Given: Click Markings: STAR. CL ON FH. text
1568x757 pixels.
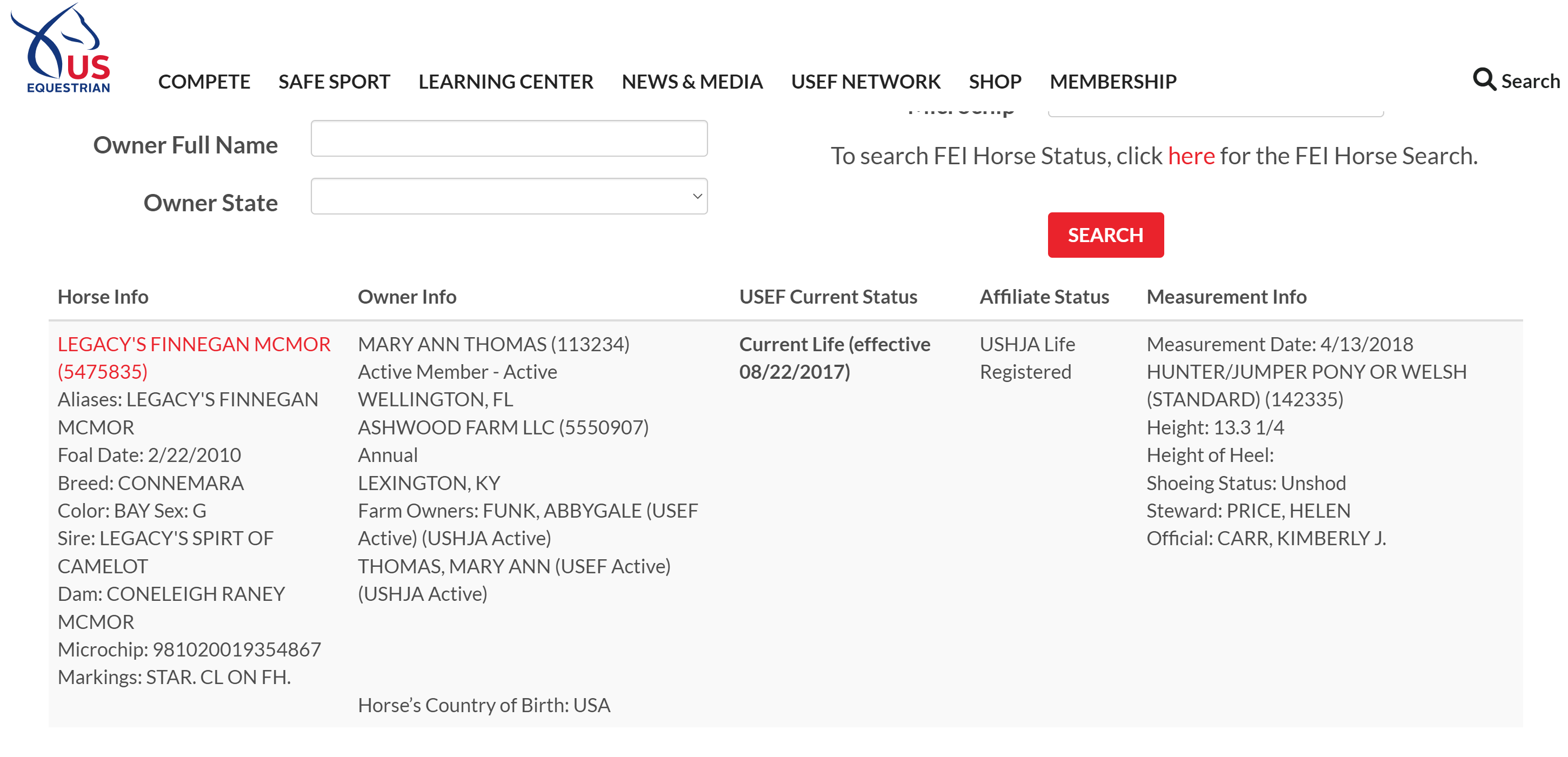Looking at the screenshot, I should (x=174, y=677).
